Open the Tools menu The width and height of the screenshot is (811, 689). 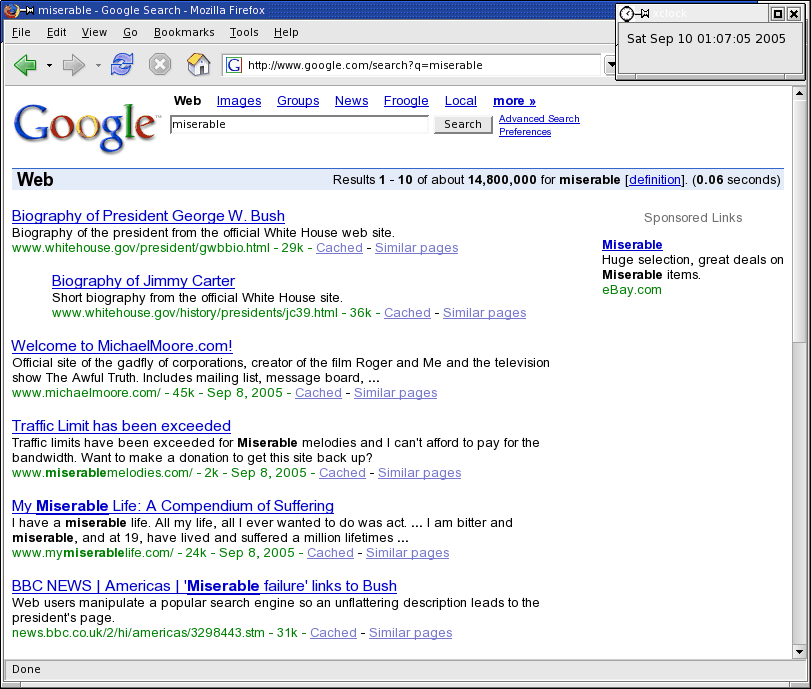(244, 32)
